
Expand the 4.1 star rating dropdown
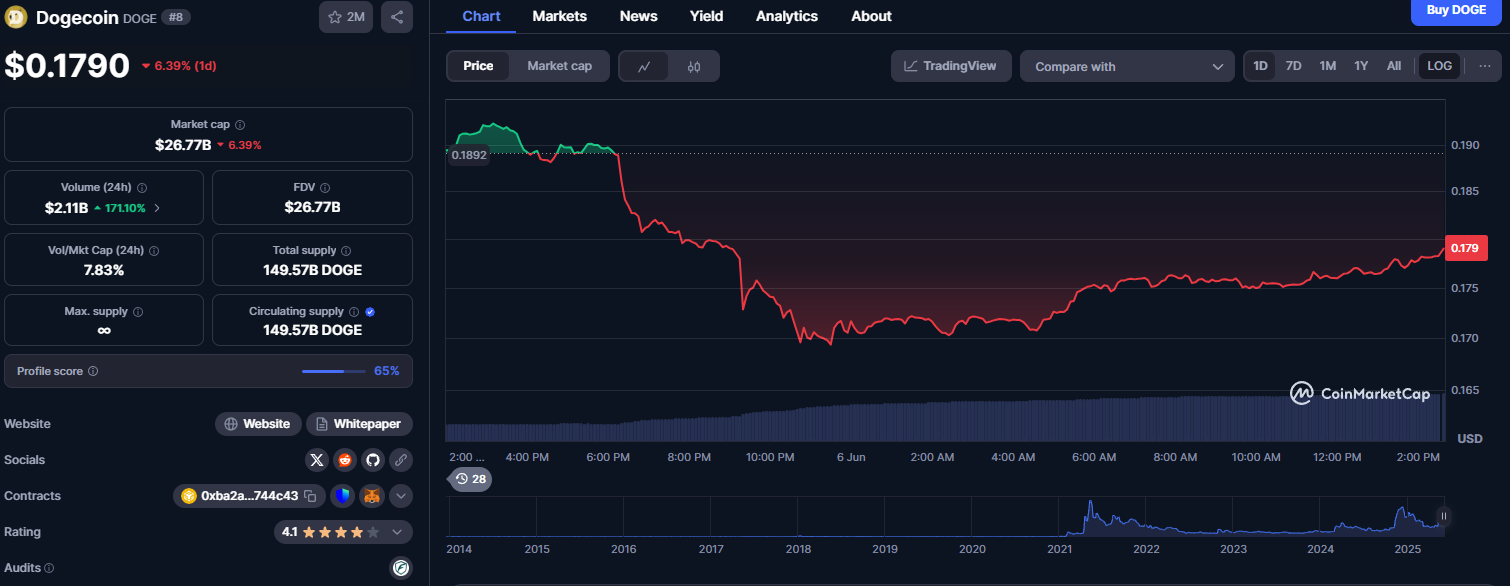click(x=397, y=532)
